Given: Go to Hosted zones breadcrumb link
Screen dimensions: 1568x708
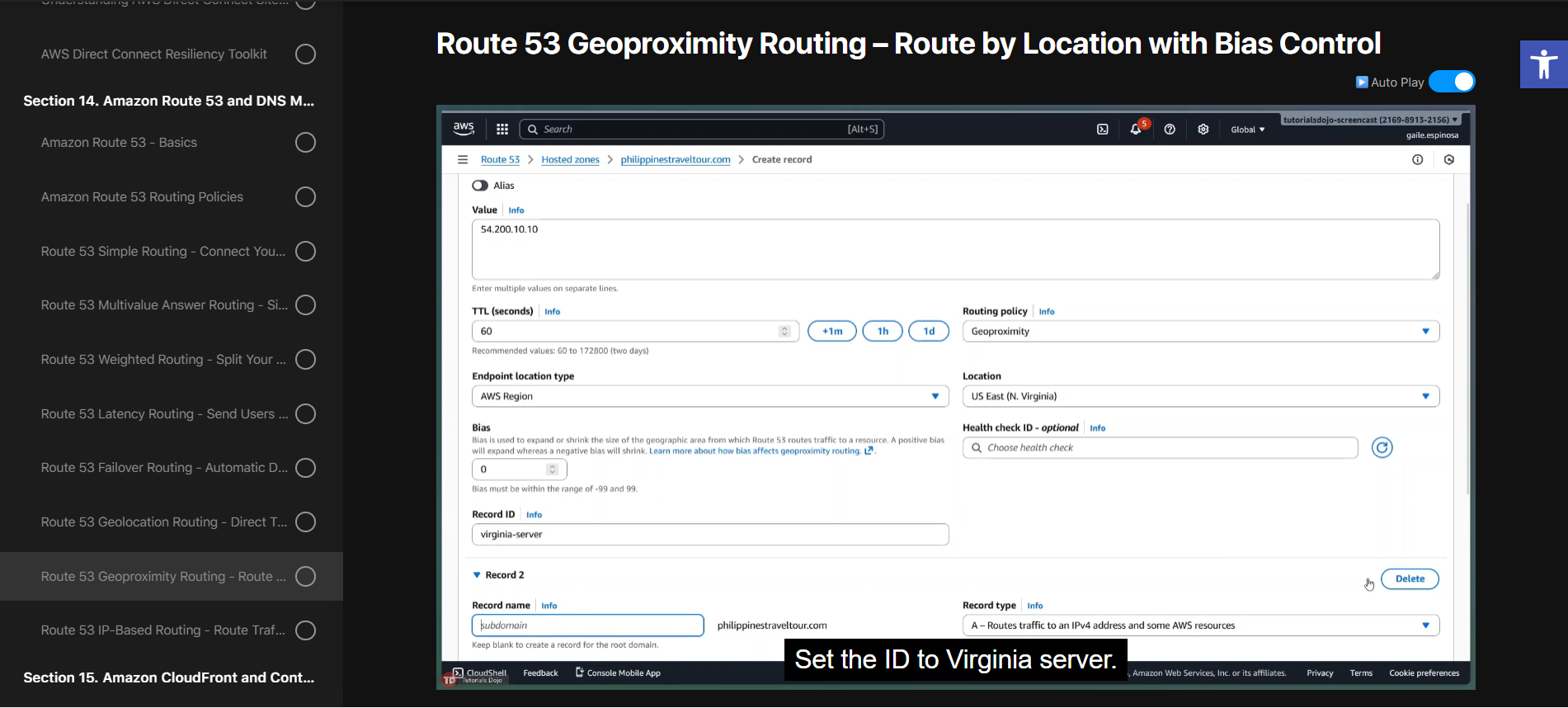Looking at the screenshot, I should coord(570,160).
